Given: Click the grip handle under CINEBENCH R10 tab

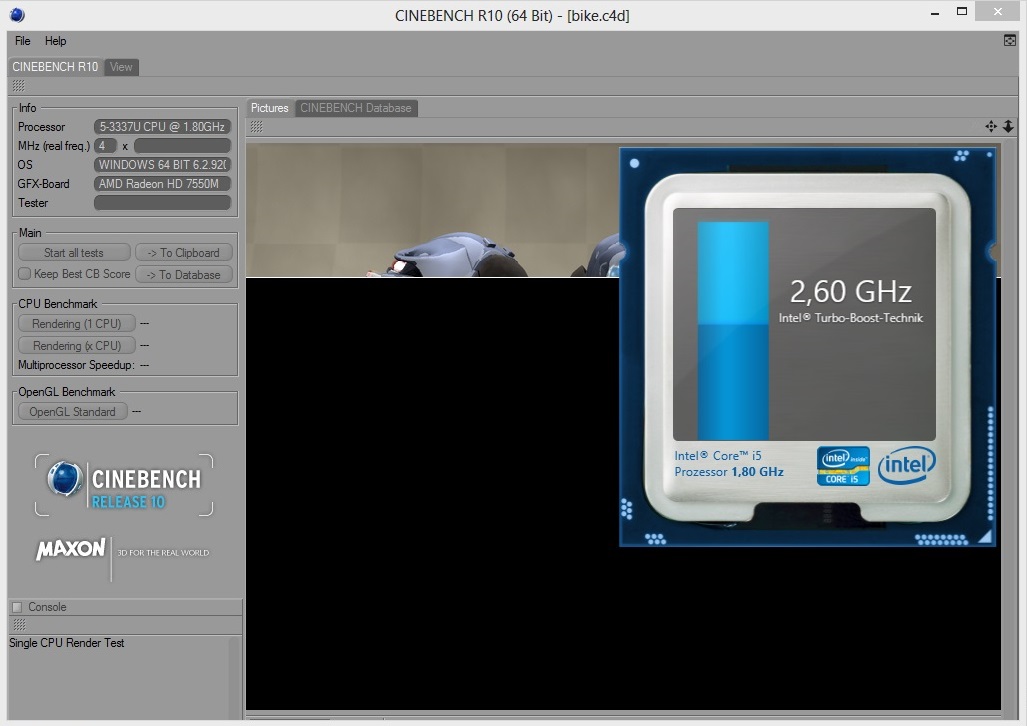Looking at the screenshot, I should click(18, 86).
